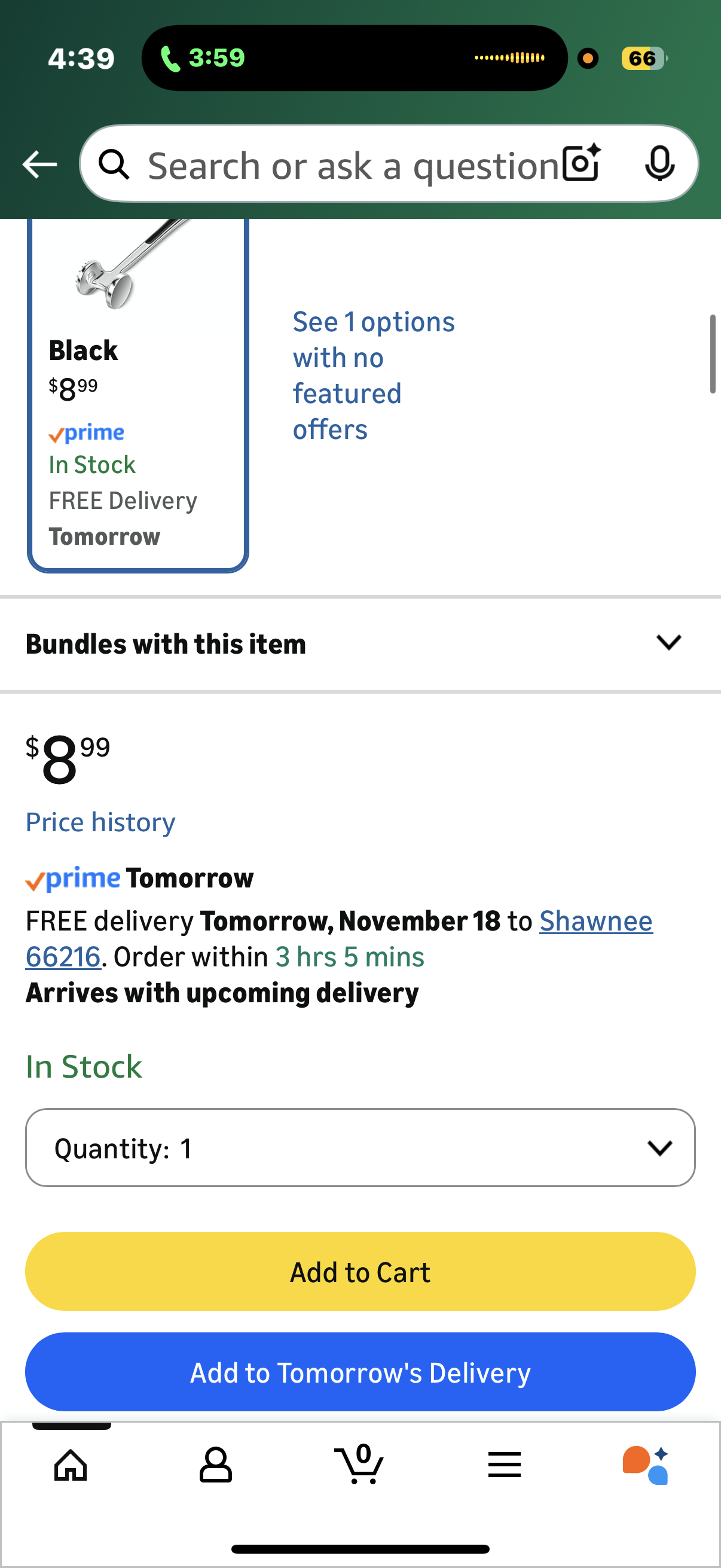Viewport: 721px width, 1568px height.
Task: Tap the active phone call indicator
Action: coord(203,59)
